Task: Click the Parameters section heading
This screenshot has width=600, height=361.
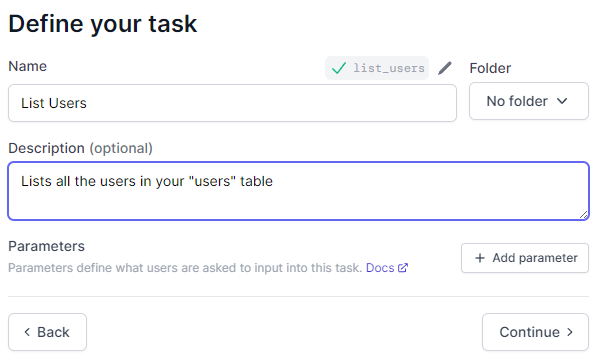Action: pos(46,246)
